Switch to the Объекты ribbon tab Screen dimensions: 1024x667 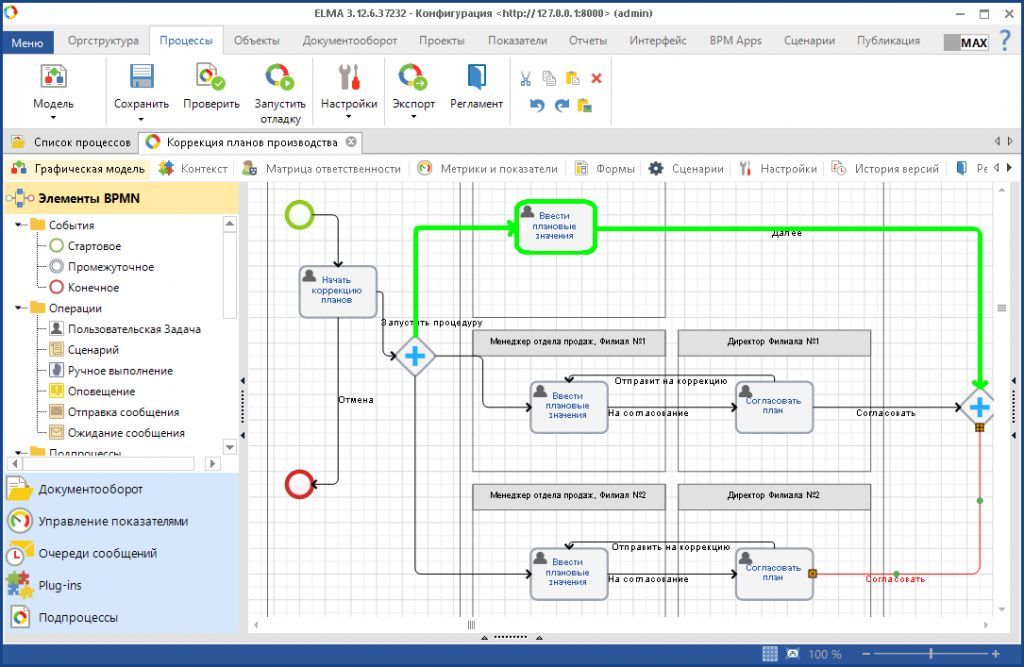coord(257,41)
